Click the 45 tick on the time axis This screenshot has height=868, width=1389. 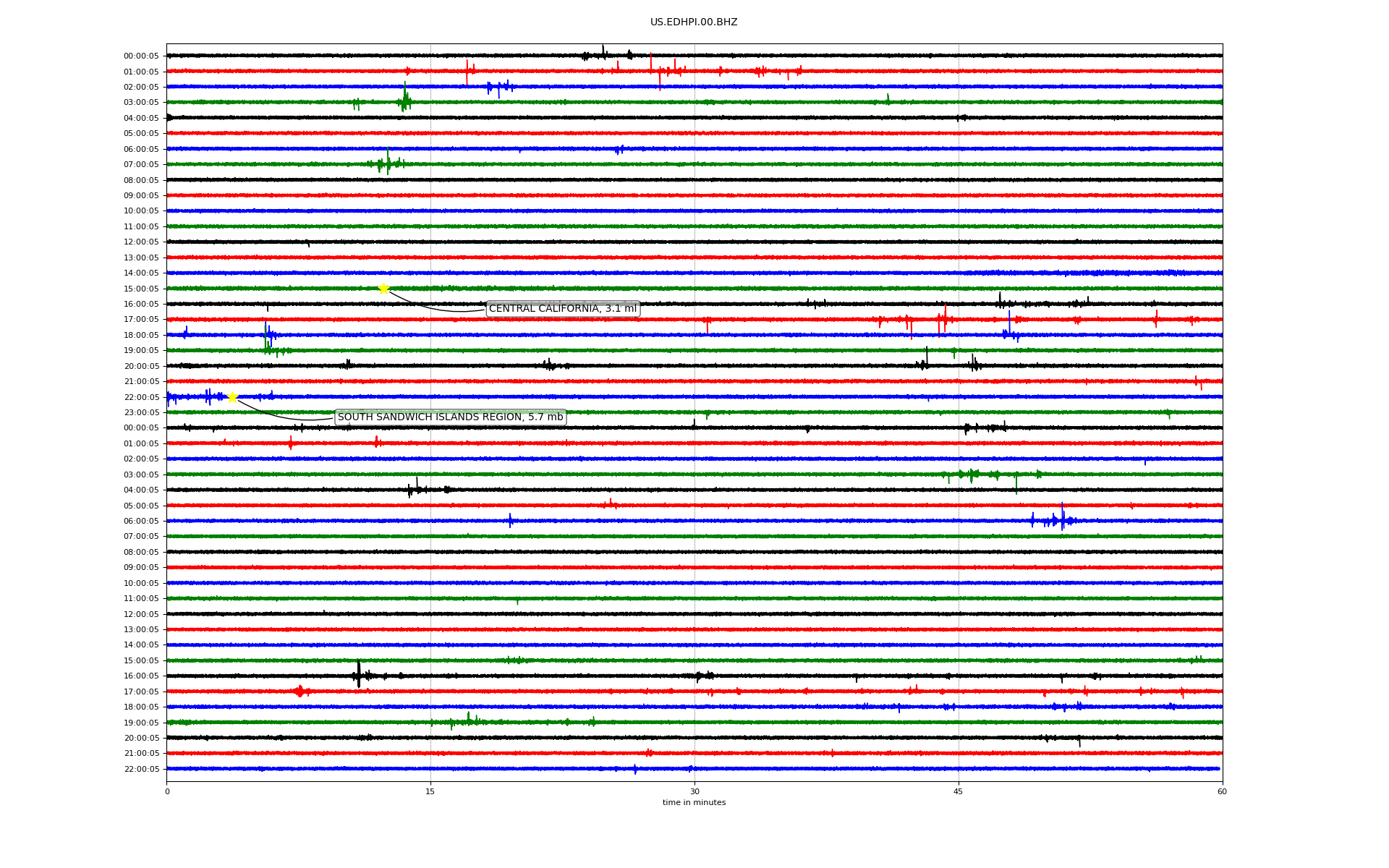pos(958,791)
